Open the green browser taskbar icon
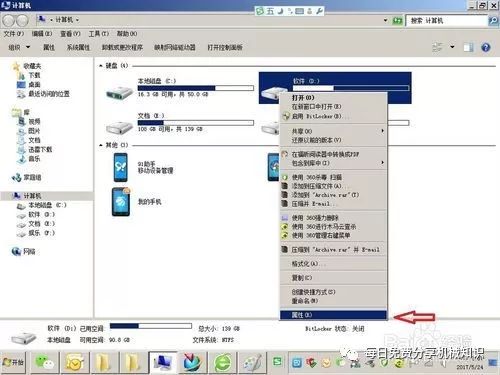This screenshot has height=375, width=500. [x=223, y=362]
